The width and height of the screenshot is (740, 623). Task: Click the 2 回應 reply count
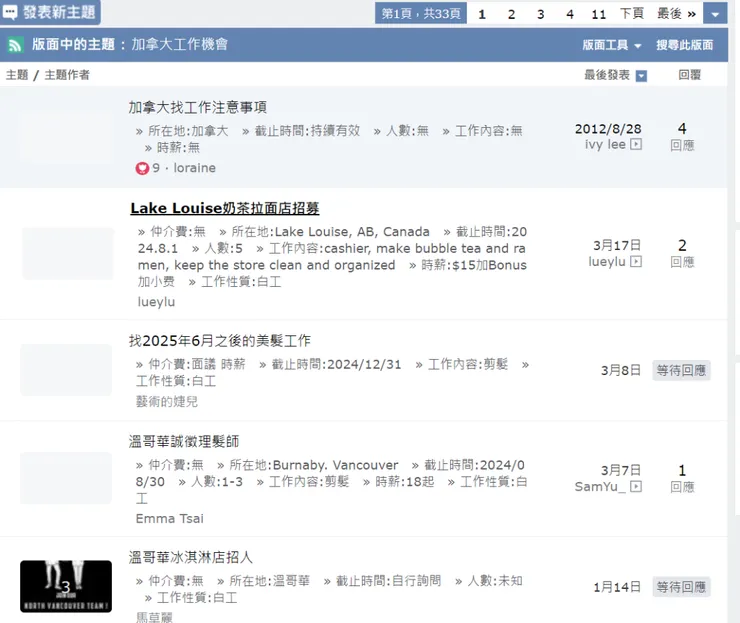pos(682,253)
